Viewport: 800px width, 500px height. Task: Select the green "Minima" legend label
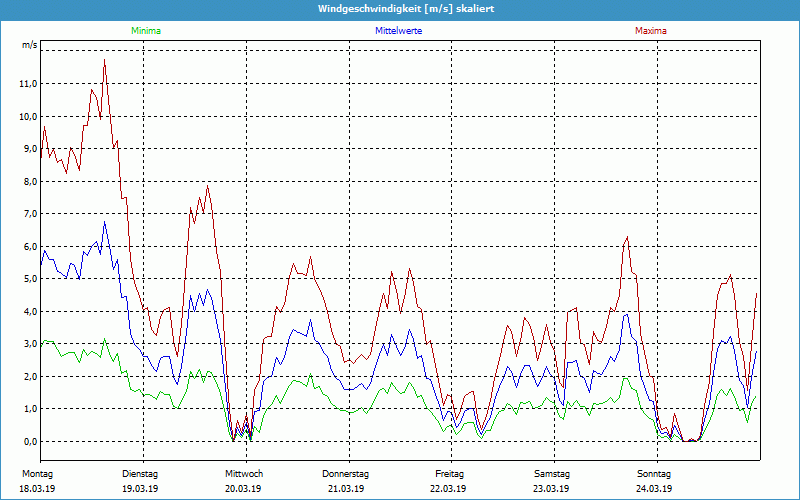click(146, 31)
